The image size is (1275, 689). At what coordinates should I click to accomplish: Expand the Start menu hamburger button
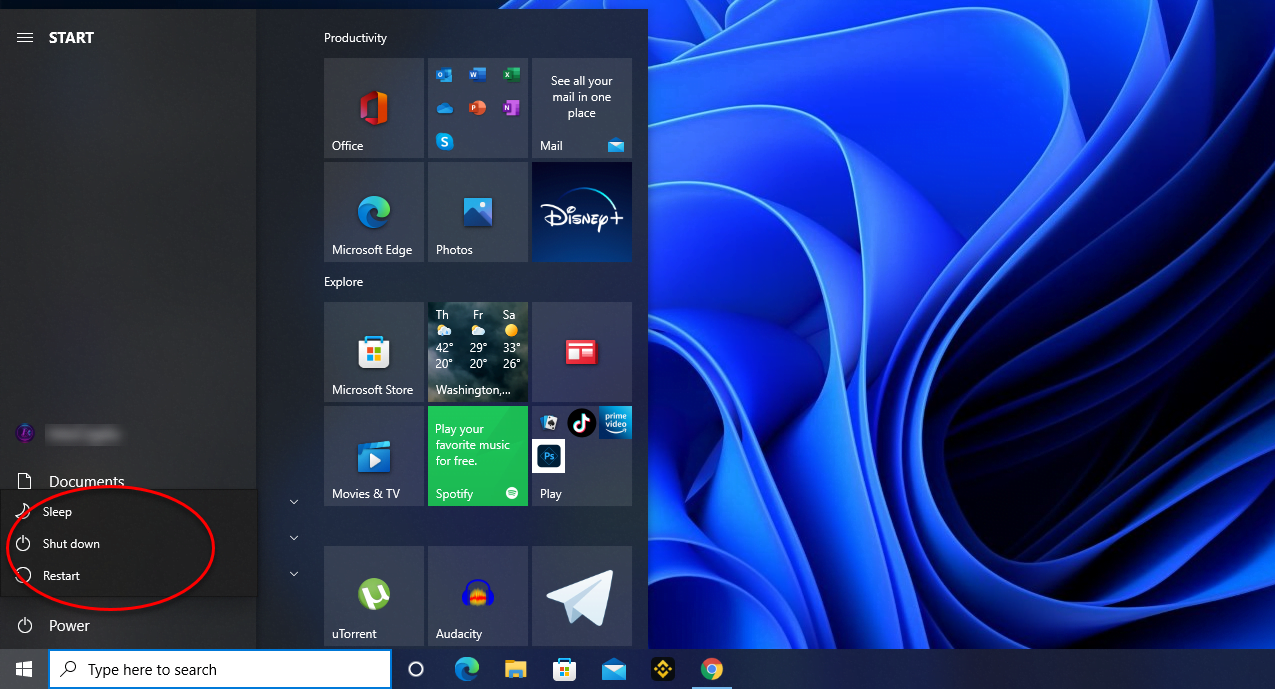click(25, 38)
